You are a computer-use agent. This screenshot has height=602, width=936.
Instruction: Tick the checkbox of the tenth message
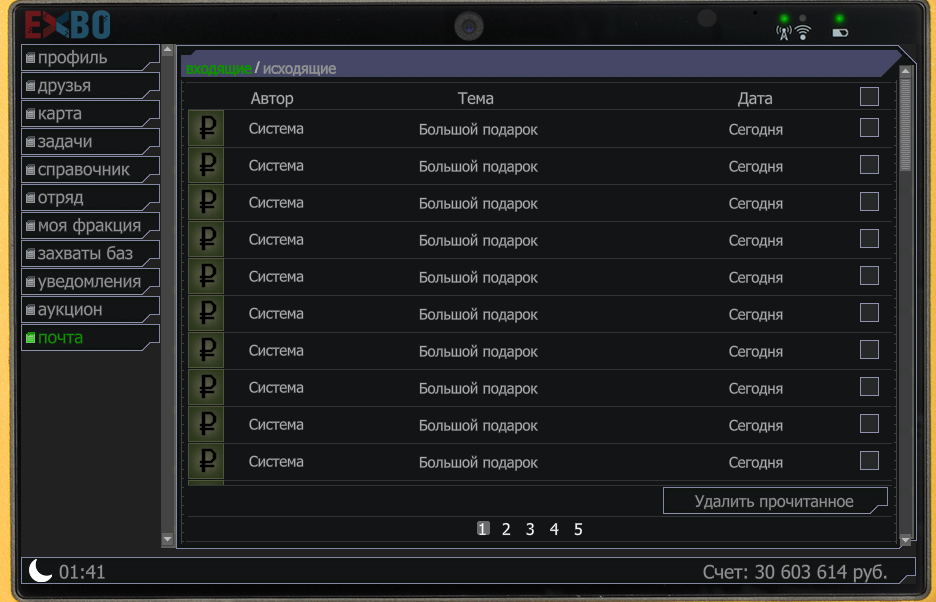869,461
